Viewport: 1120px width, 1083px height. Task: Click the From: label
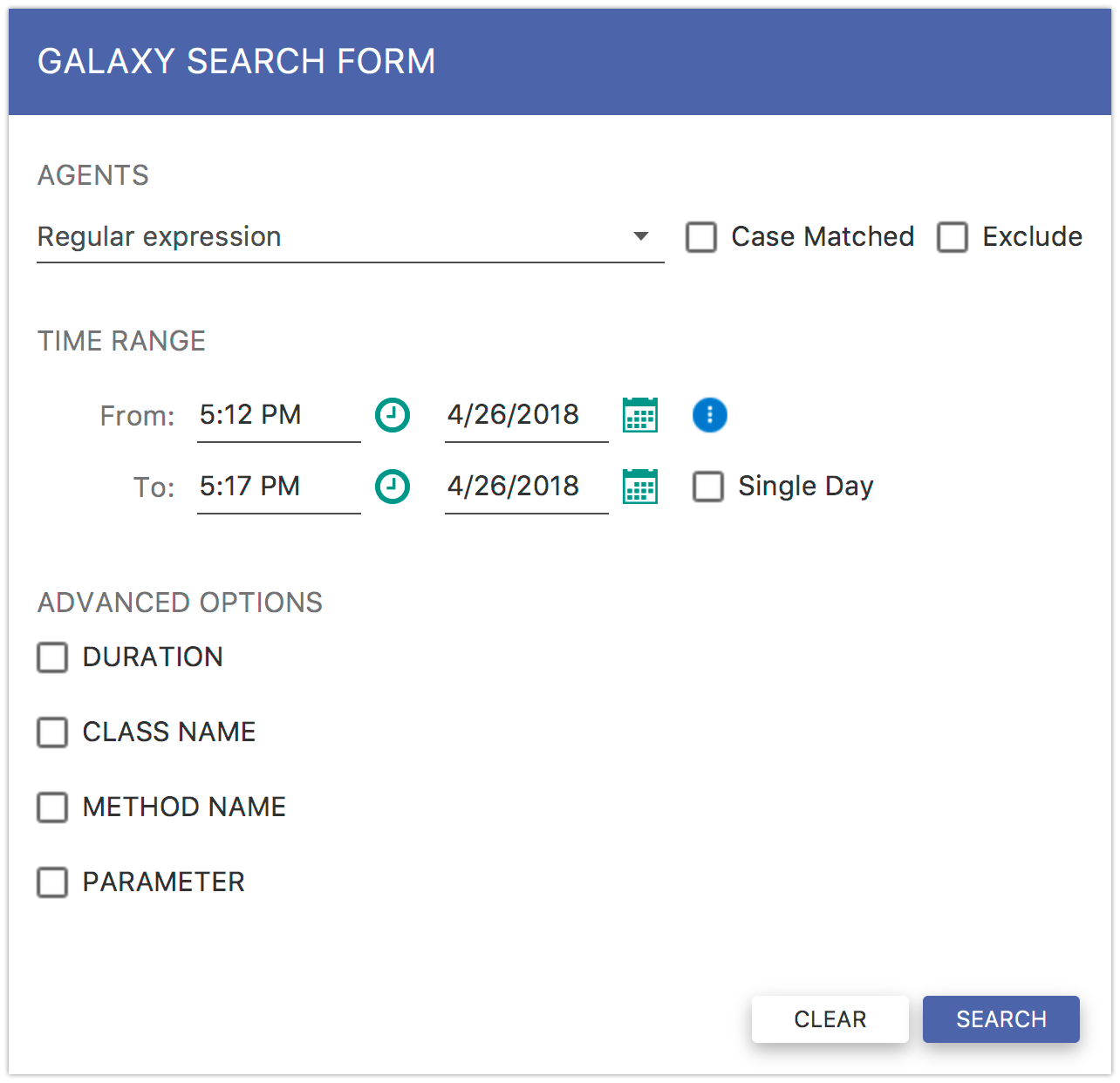click(x=138, y=416)
